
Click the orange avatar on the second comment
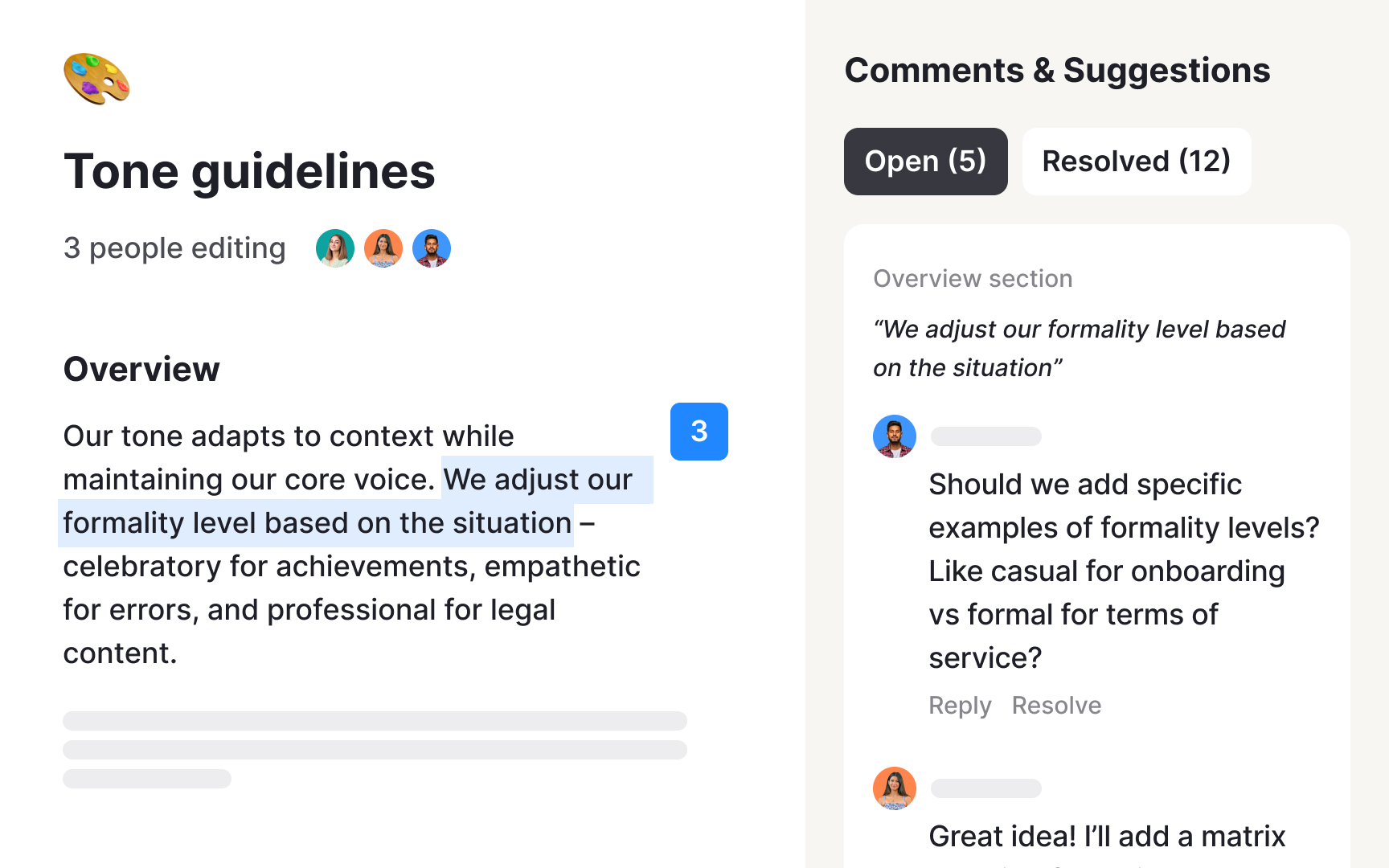click(893, 788)
